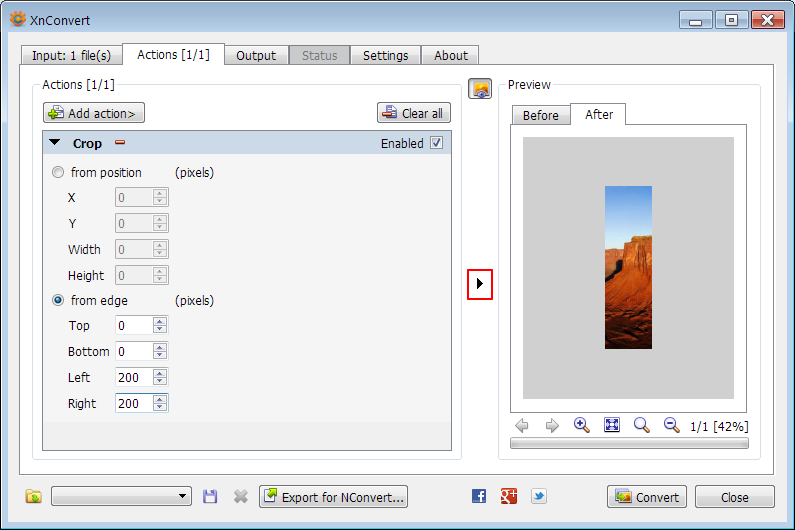The width and height of the screenshot is (795, 530).
Task: Increase the Top edge value
Action: [x=160, y=321]
